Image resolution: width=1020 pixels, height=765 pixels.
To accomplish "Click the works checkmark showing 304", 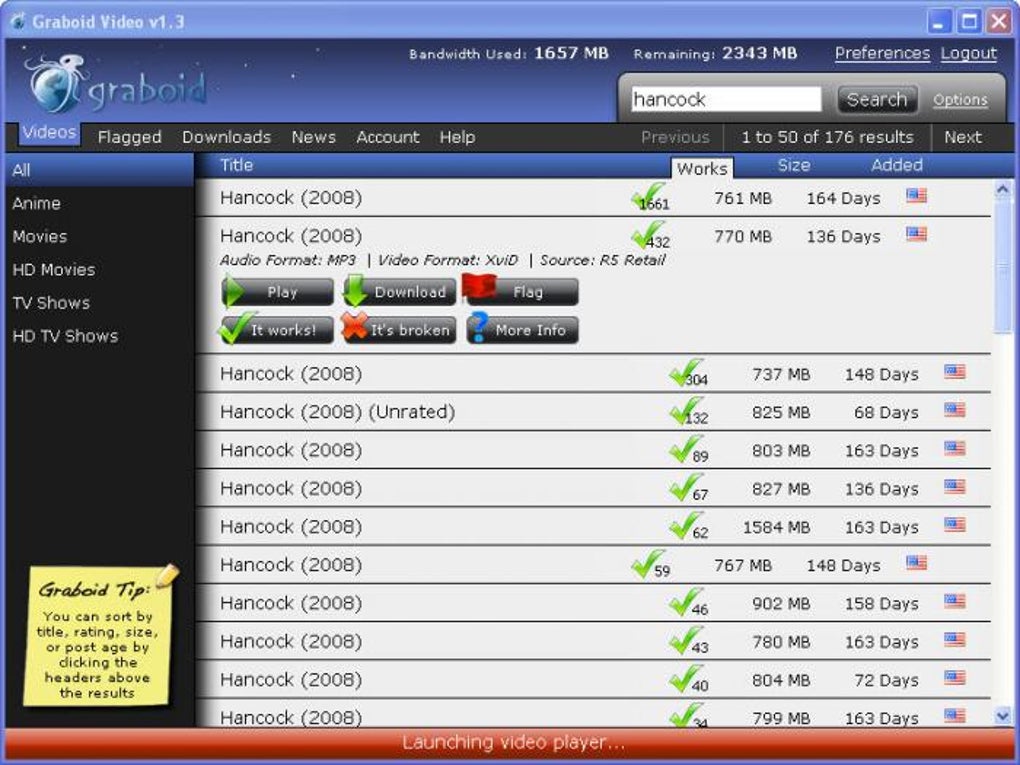I will 688,373.
